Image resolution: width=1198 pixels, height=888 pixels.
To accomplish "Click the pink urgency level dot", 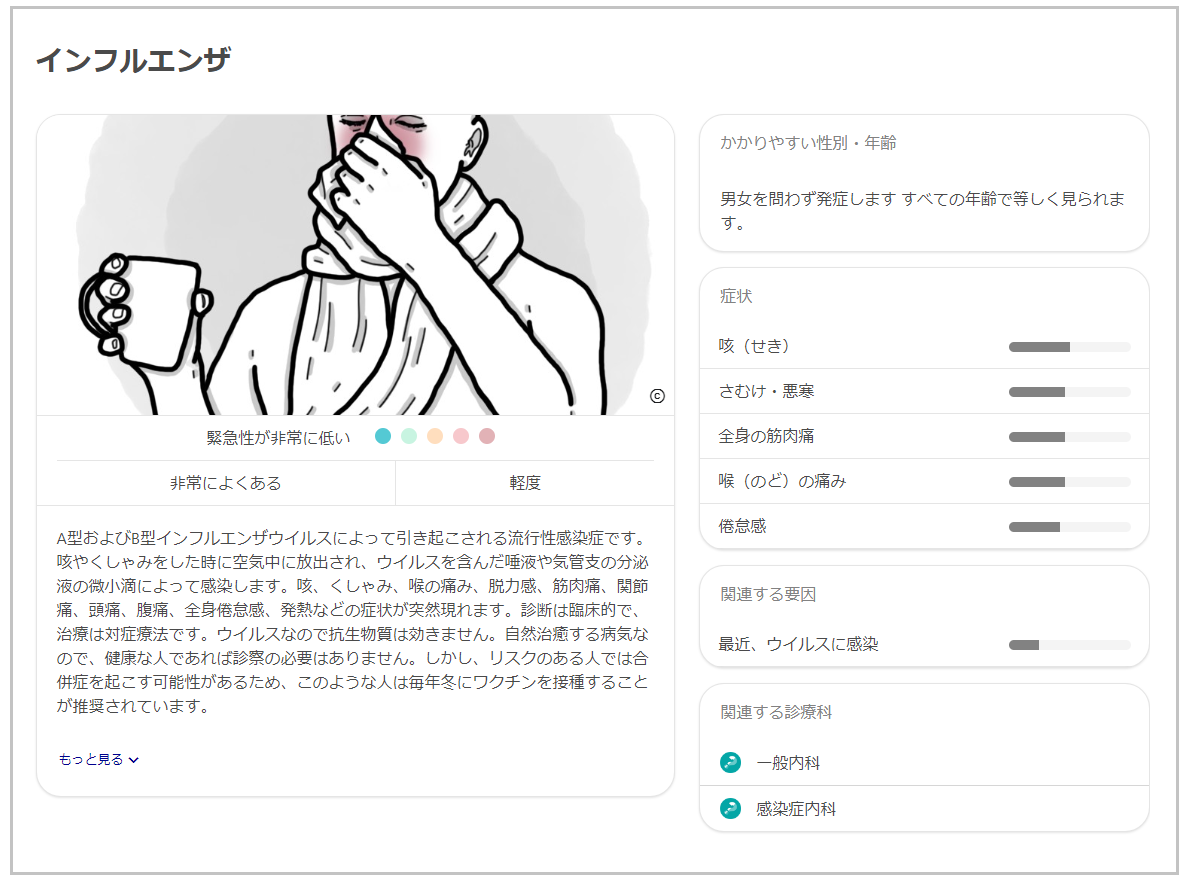I will [461, 436].
